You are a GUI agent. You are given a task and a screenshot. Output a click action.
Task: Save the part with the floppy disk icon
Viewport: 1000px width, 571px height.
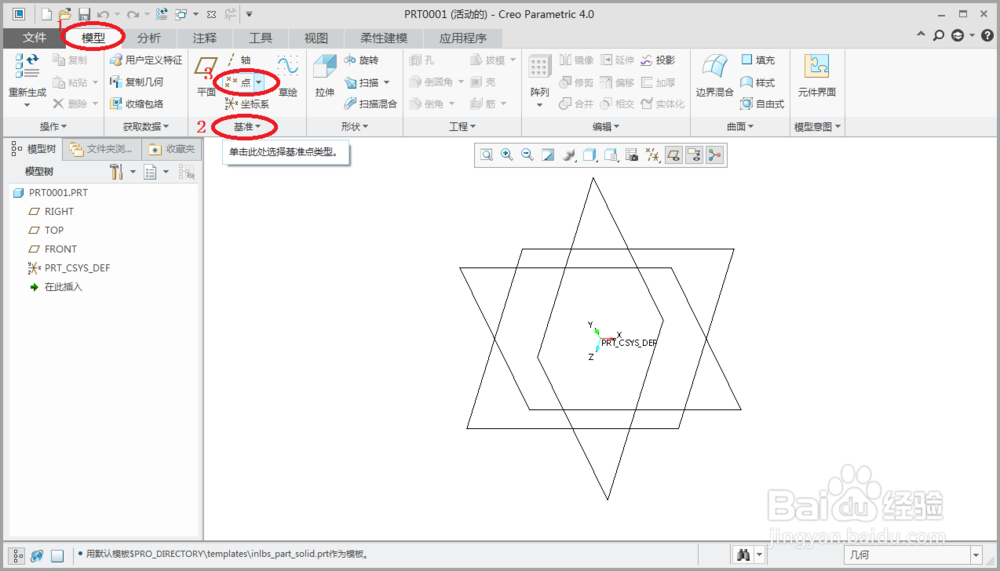tap(84, 14)
